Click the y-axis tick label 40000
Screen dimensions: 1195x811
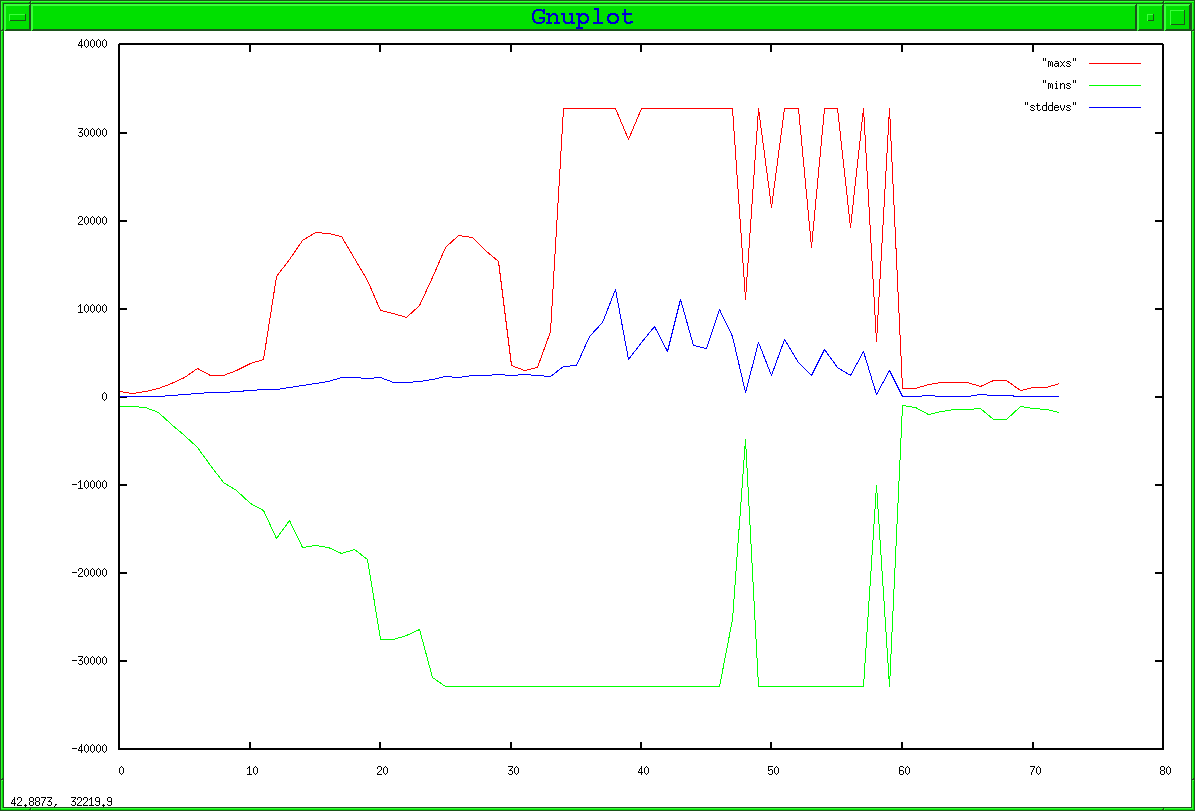click(x=91, y=45)
